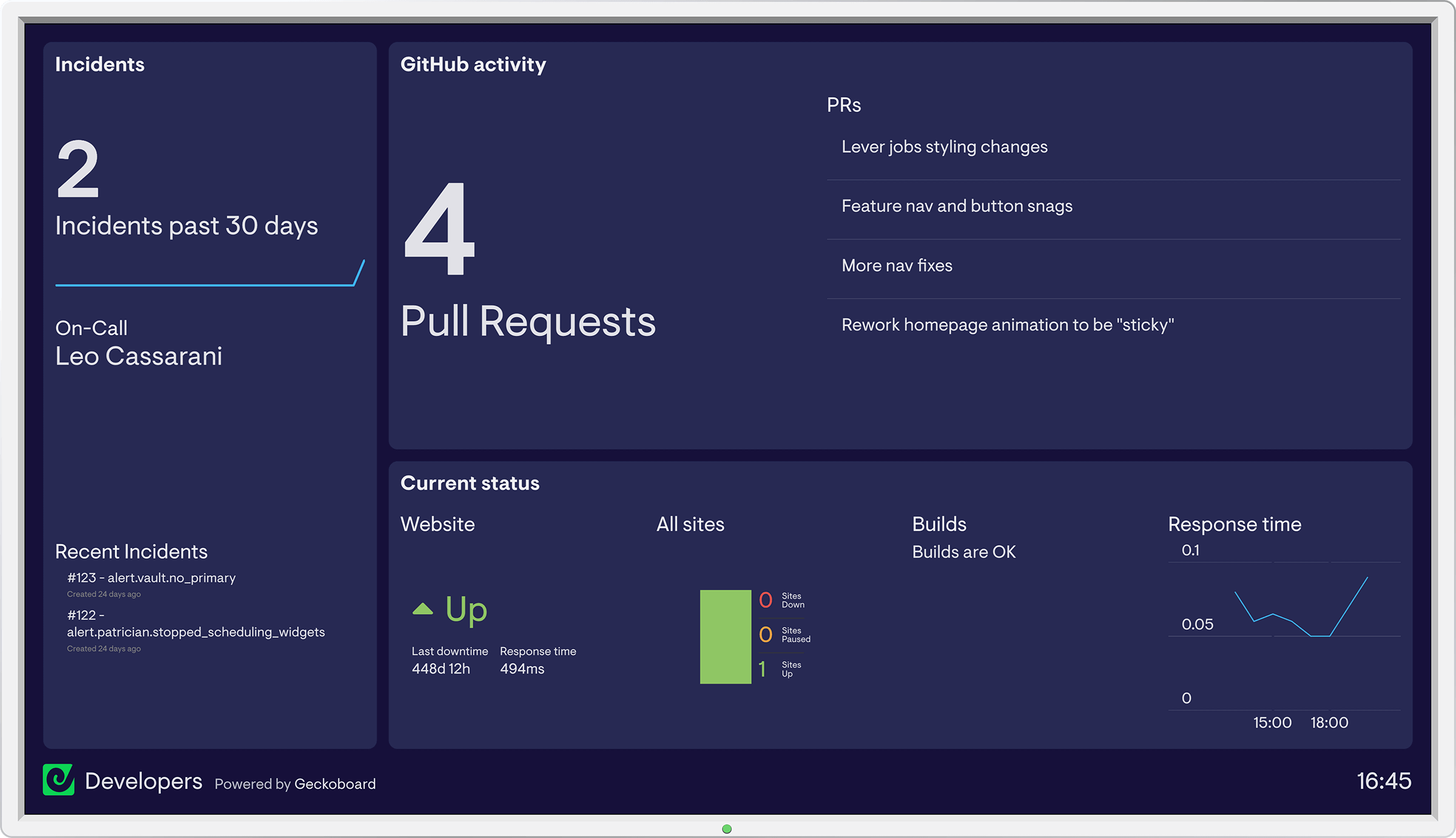The width and height of the screenshot is (1456, 838).
Task: Open the "Lever jobs styling changes" pull request
Action: [944, 146]
